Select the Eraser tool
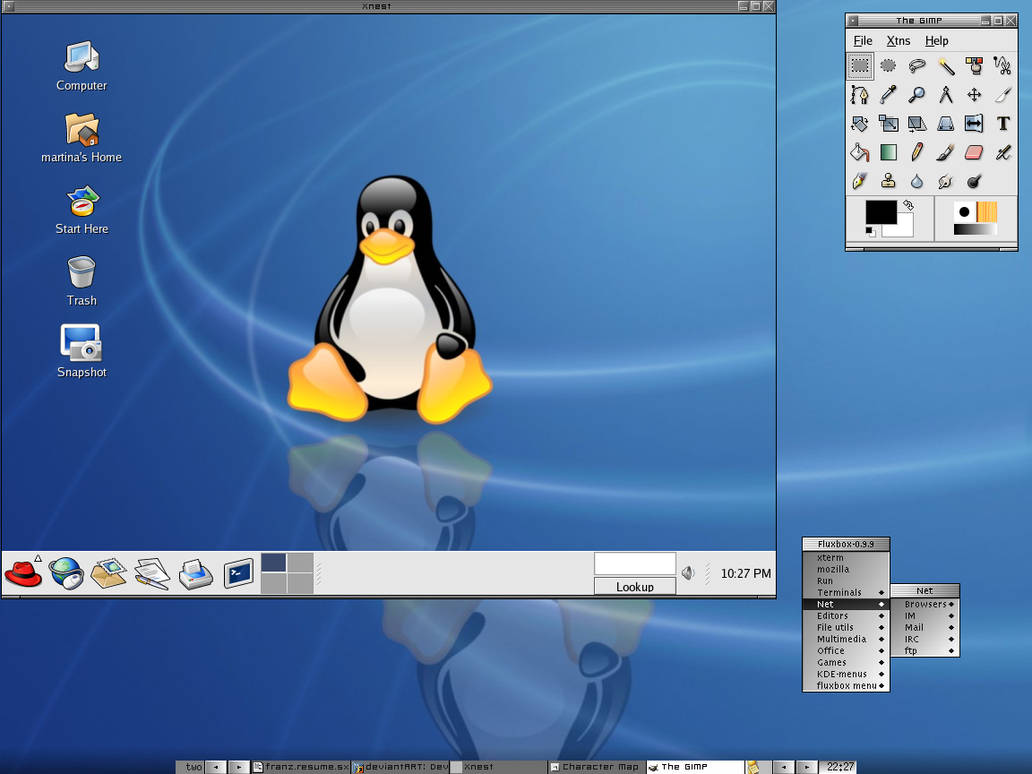The image size is (1032, 774). pos(974,153)
